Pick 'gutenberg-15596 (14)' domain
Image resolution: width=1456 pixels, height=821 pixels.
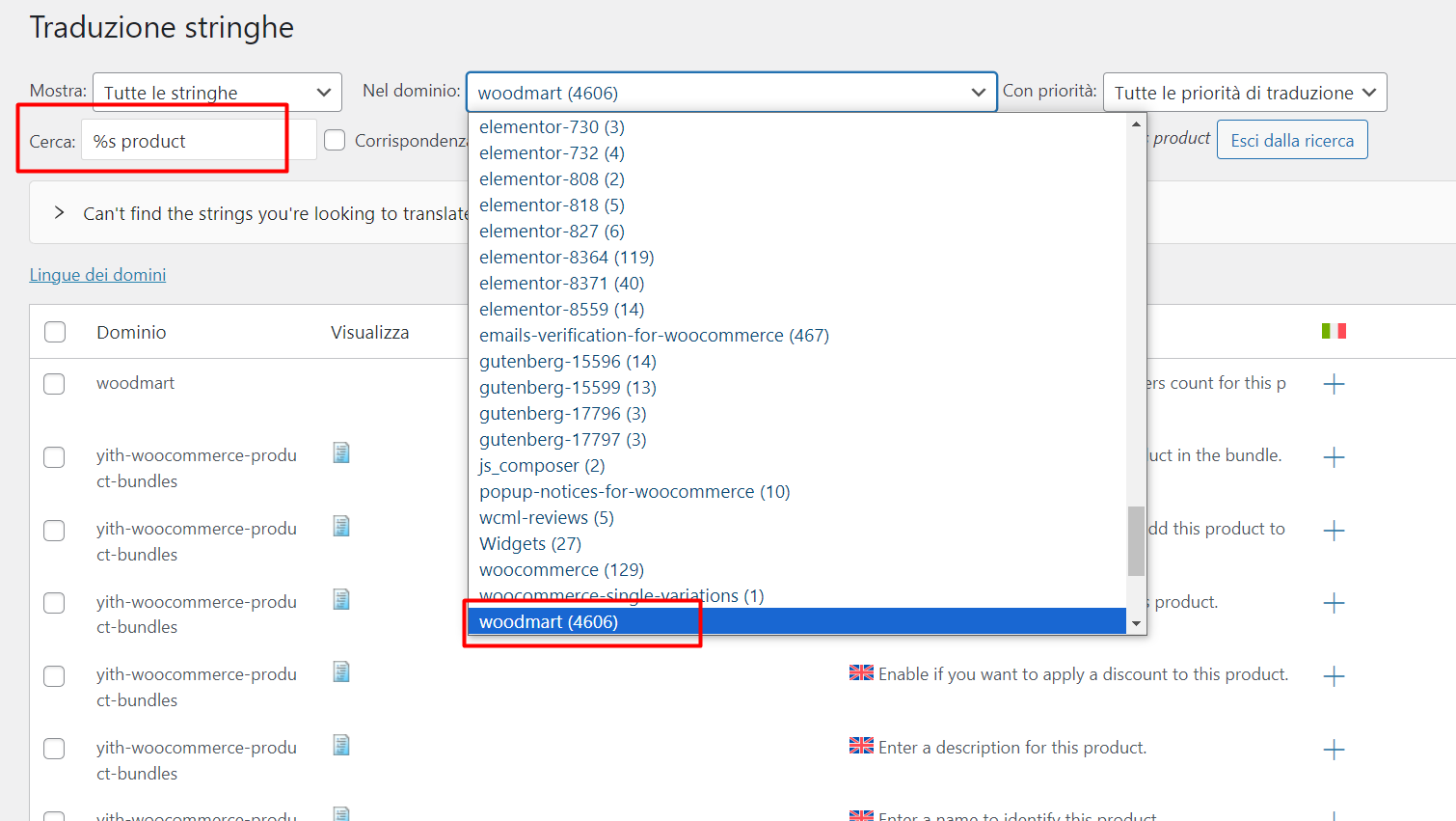pos(797,362)
